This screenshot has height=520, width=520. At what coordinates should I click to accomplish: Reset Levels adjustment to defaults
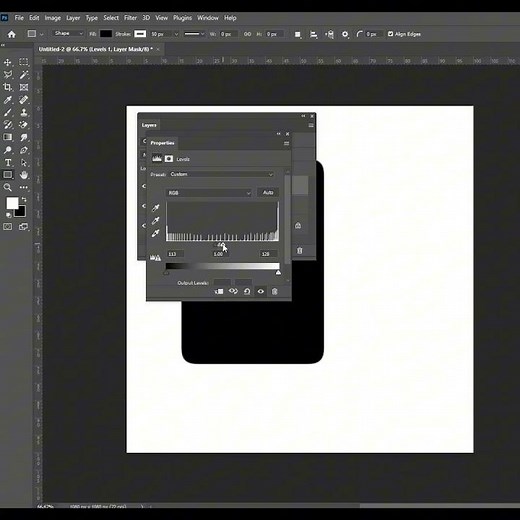(247, 292)
